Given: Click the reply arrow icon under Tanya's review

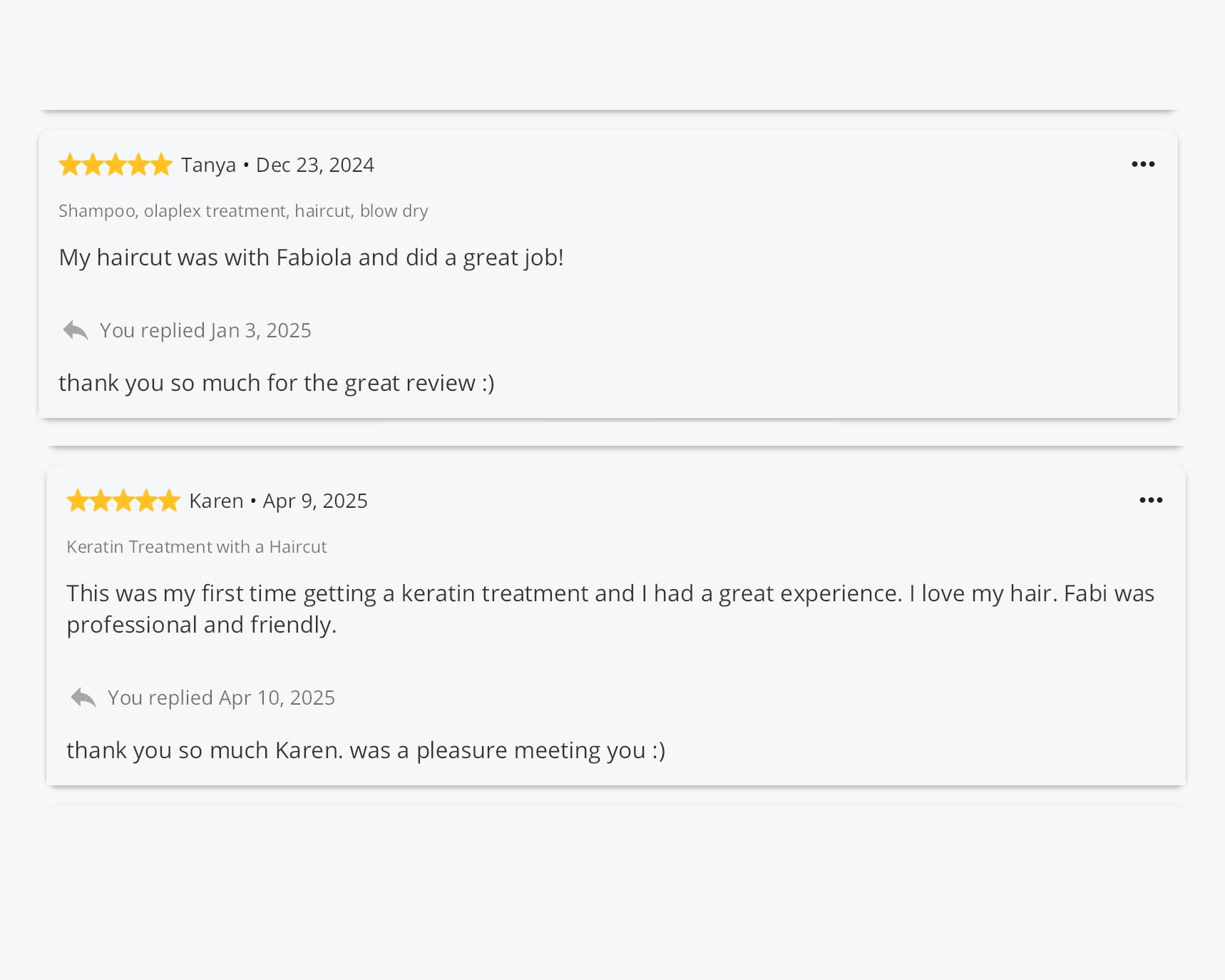Looking at the screenshot, I should pyautogui.click(x=76, y=331).
